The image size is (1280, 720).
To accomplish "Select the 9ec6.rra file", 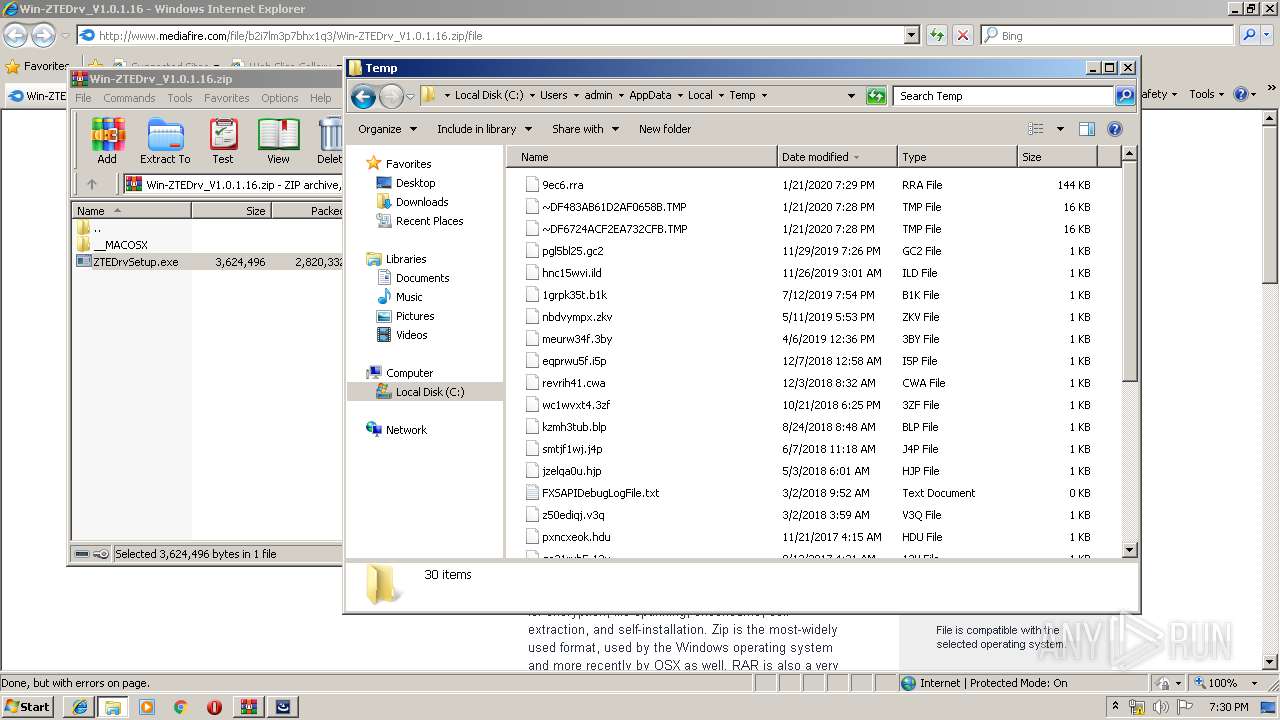I will 562,185.
